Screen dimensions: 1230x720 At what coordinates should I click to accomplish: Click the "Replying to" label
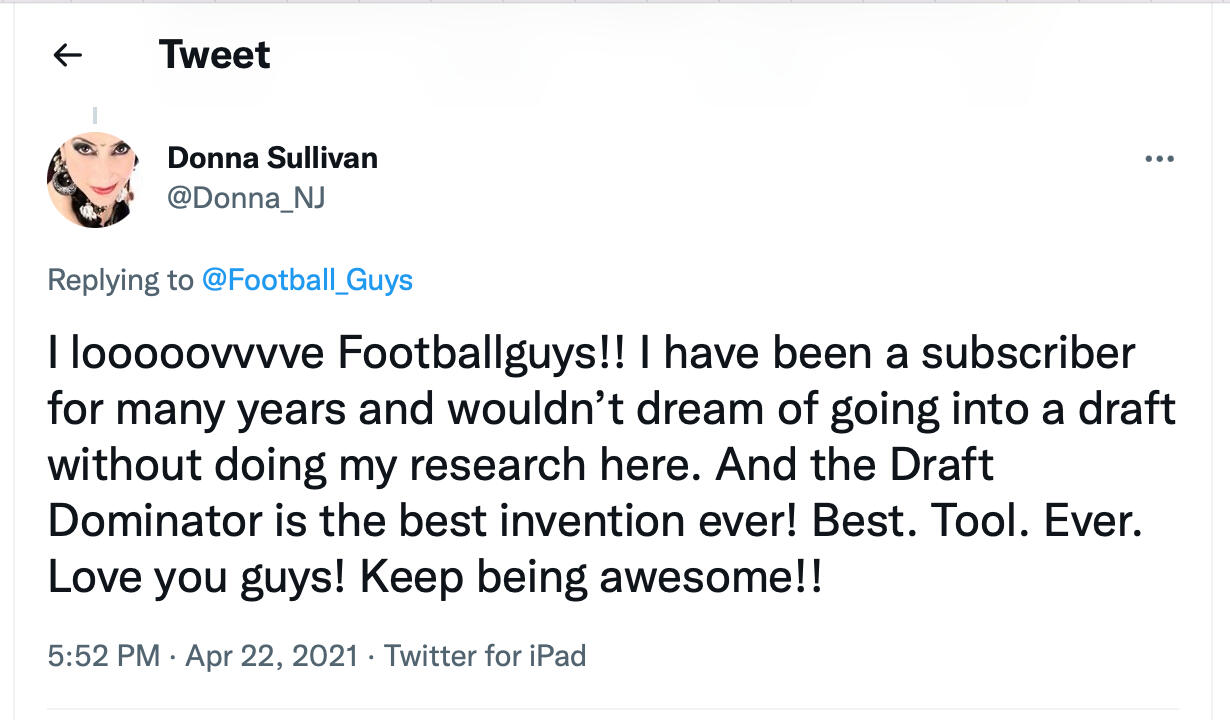[120, 279]
